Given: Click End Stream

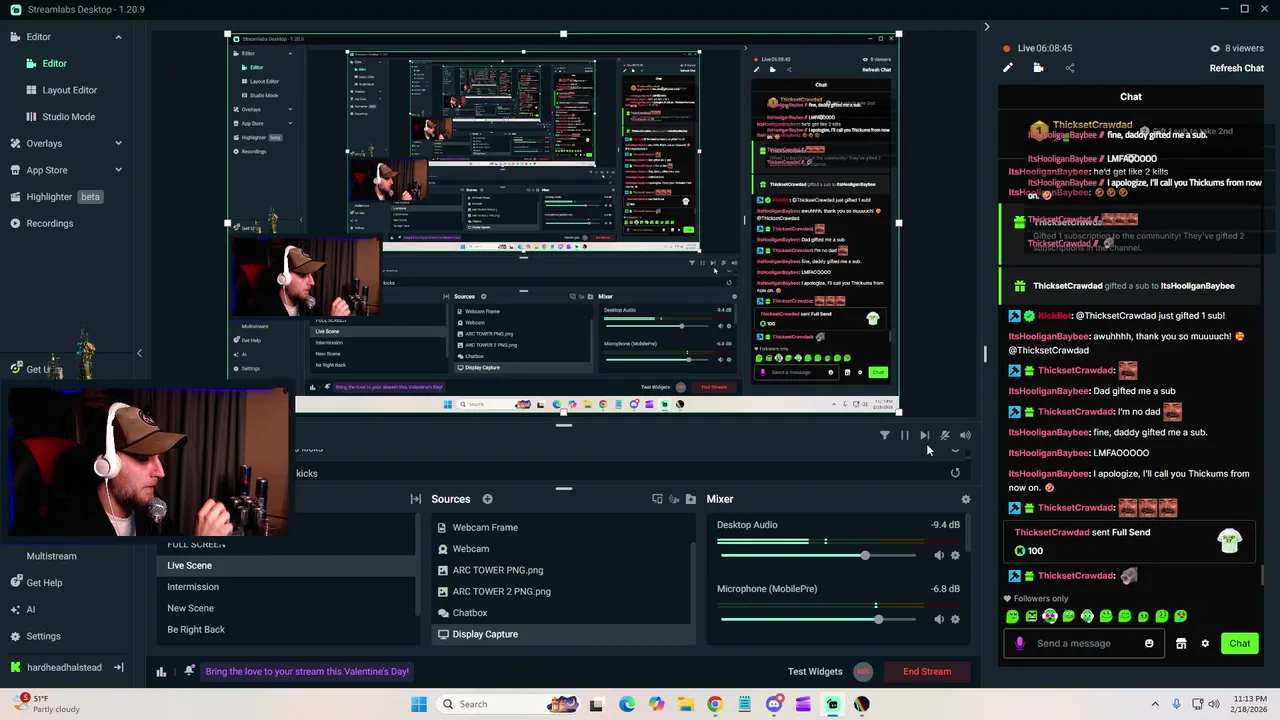Looking at the screenshot, I should pos(927,671).
